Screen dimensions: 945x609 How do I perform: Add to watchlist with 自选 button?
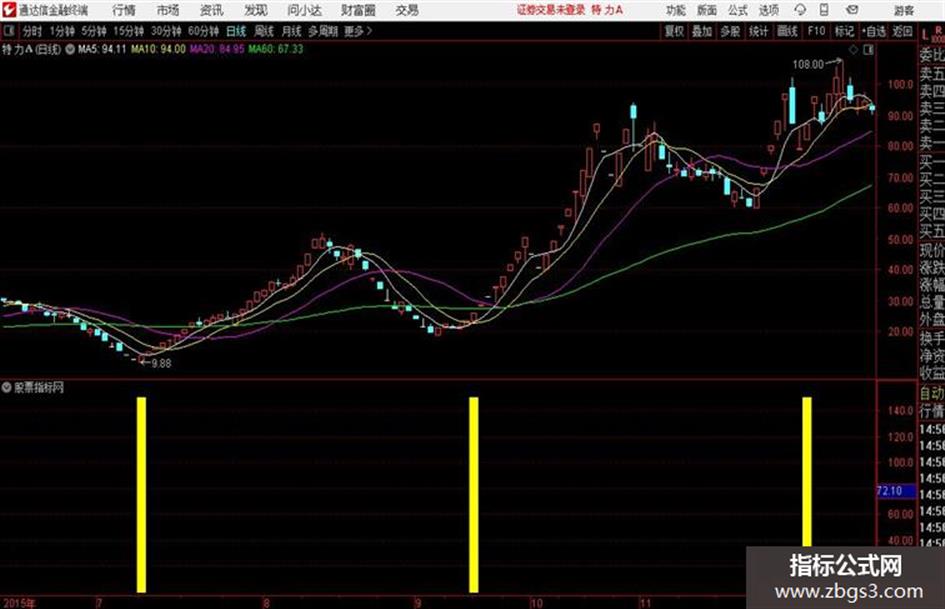(x=873, y=31)
